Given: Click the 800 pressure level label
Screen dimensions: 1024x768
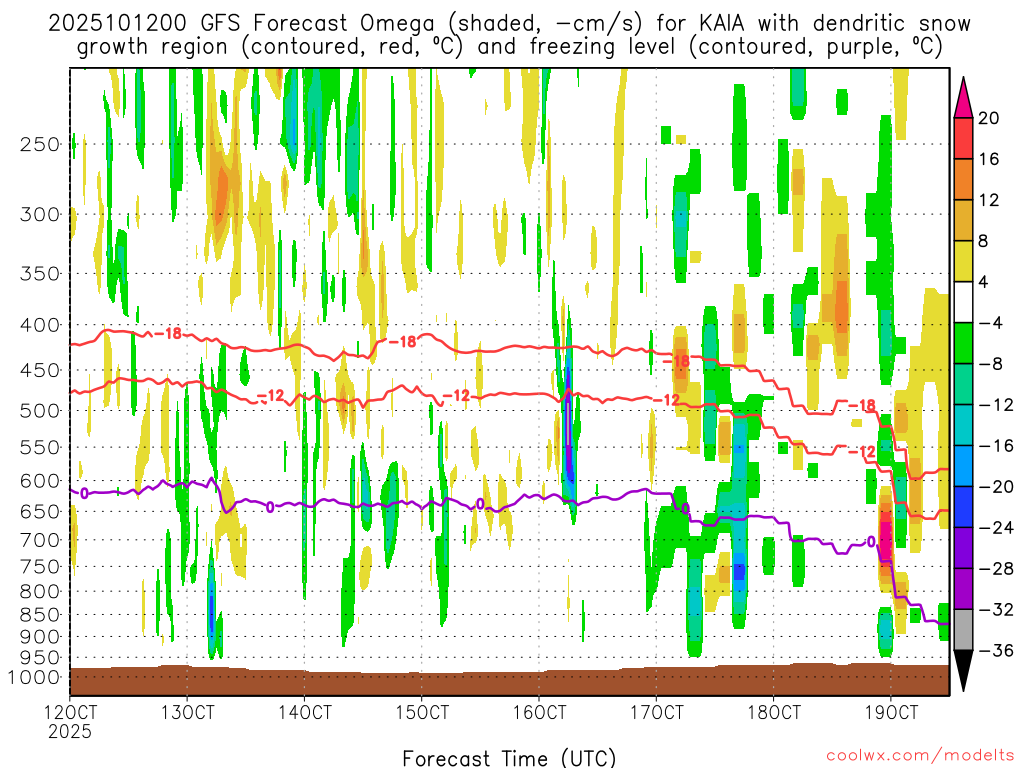Looking at the screenshot, I should [40, 592].
